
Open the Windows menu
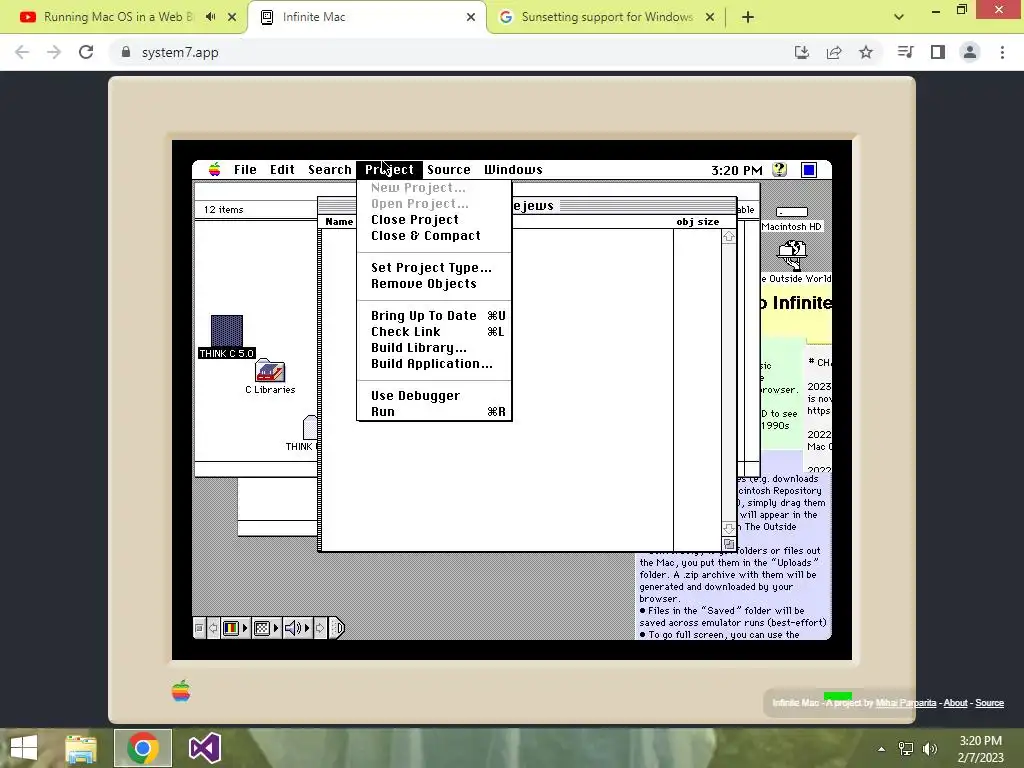(513, 170)
